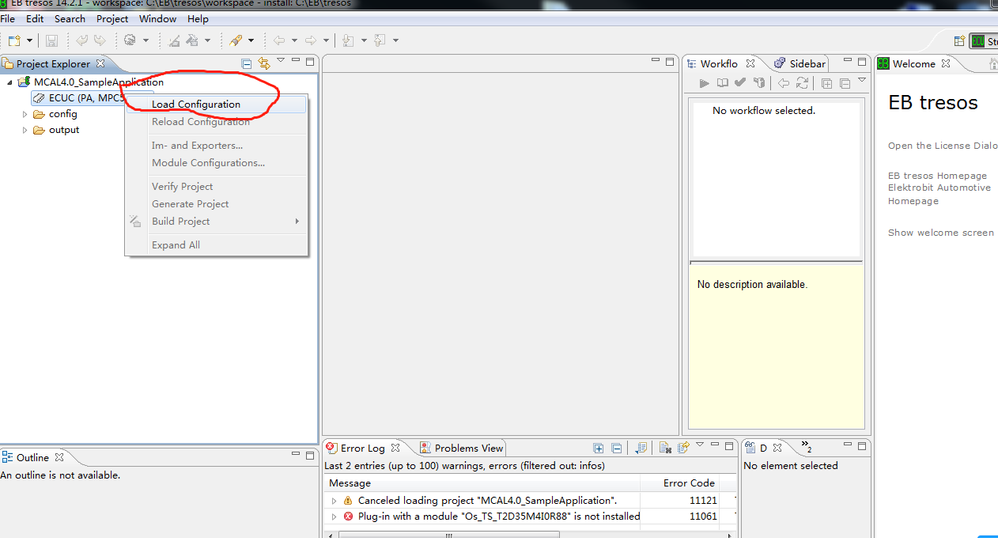Viewport: 998px width, 538px height.
Task: Click the Next Annotation toolbar icon
Action: [348, 41]
